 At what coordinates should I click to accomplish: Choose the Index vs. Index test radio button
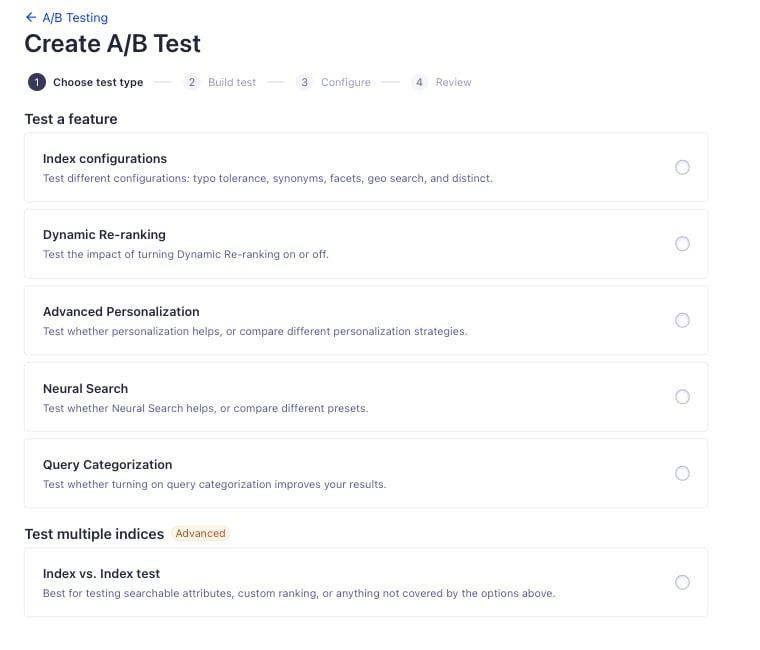pos(682,582)
